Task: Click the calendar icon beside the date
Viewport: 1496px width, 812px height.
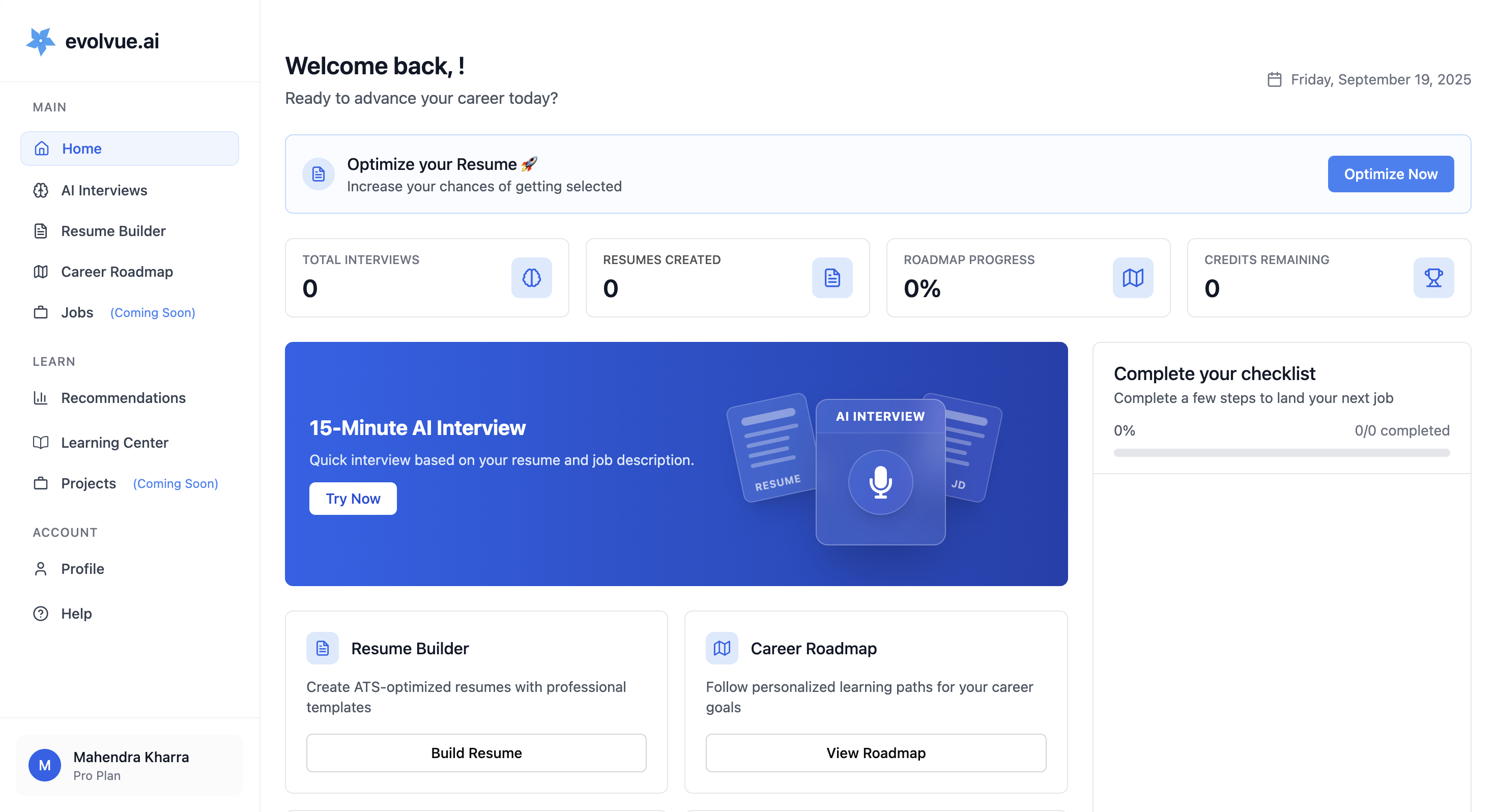Action: 1274,79
